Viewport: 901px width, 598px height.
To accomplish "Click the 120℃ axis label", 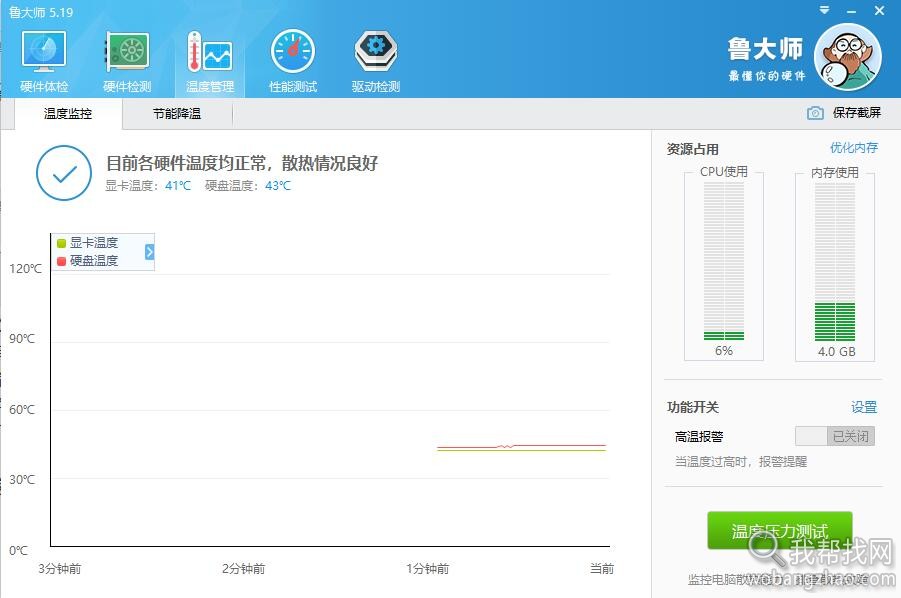I will pos(25,268).
